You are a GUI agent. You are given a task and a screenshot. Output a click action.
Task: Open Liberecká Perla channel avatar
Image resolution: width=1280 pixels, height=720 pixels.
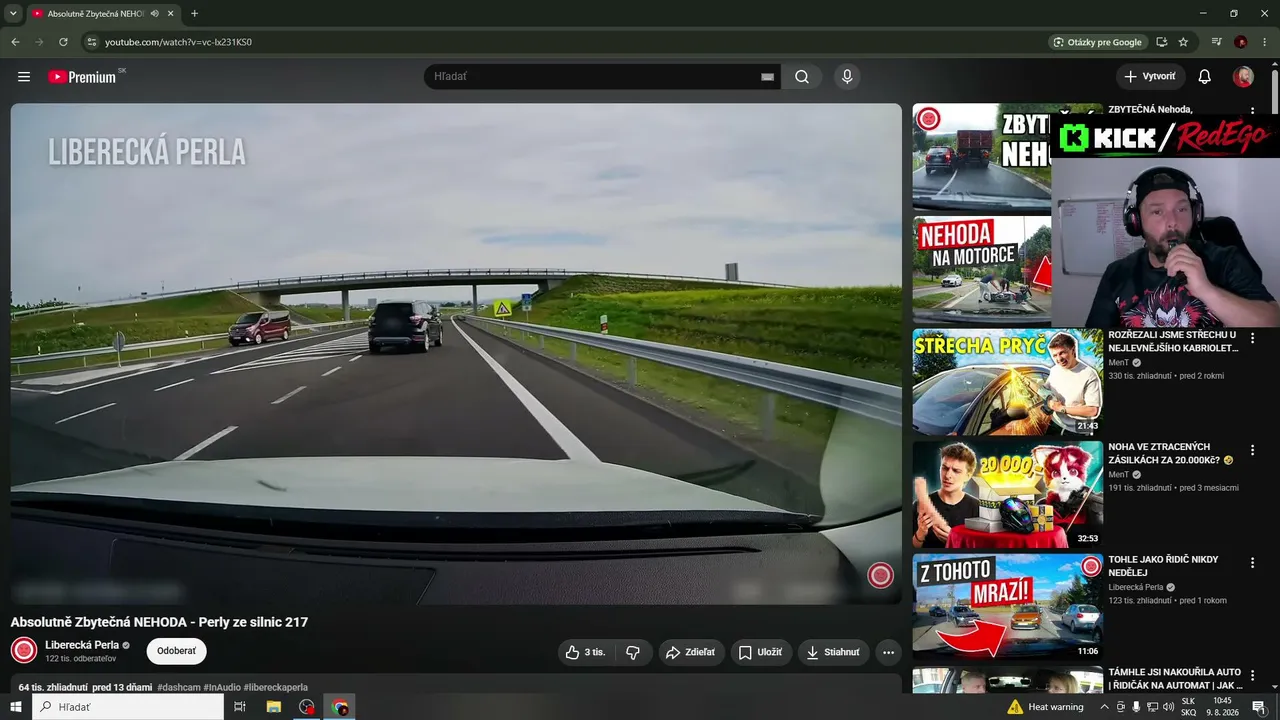pos(24,650)
